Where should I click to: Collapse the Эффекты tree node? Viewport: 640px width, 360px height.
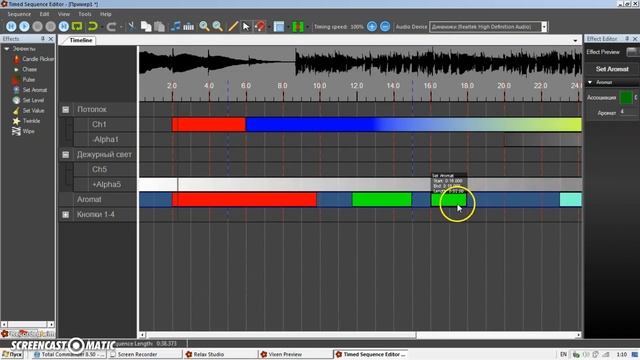[x=7, y=49]
